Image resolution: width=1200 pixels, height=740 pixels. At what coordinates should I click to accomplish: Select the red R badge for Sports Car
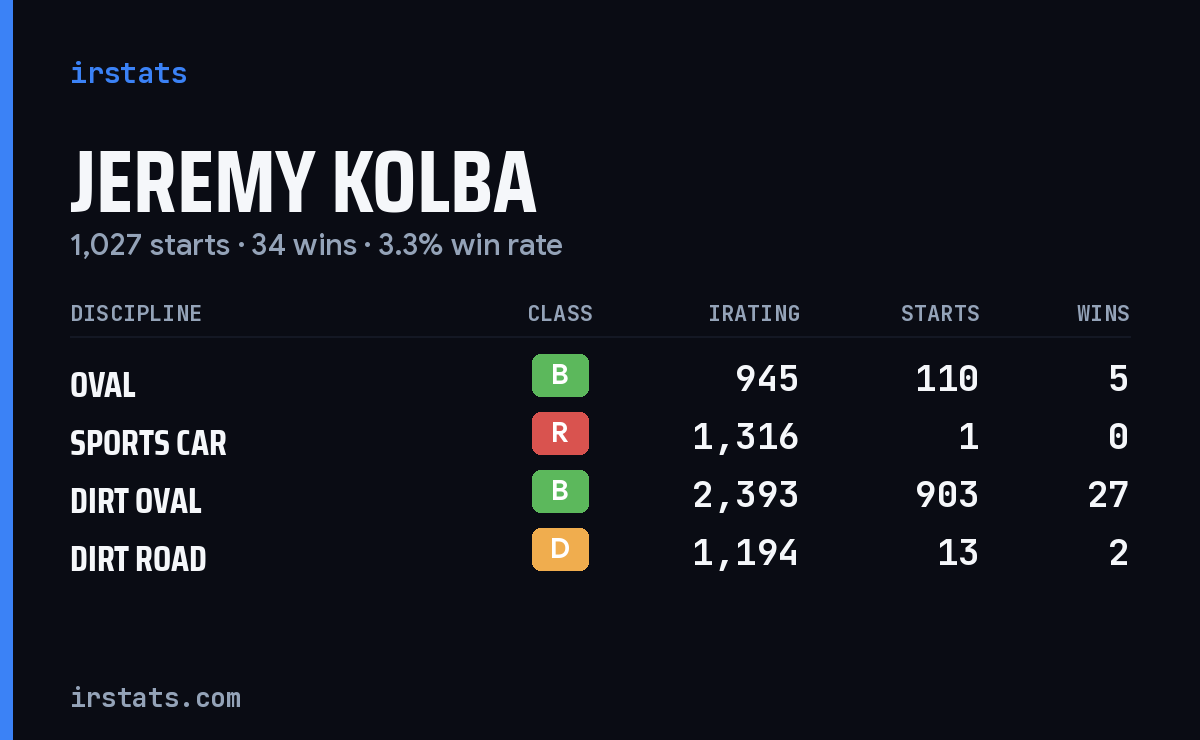[x=560, y=433]
